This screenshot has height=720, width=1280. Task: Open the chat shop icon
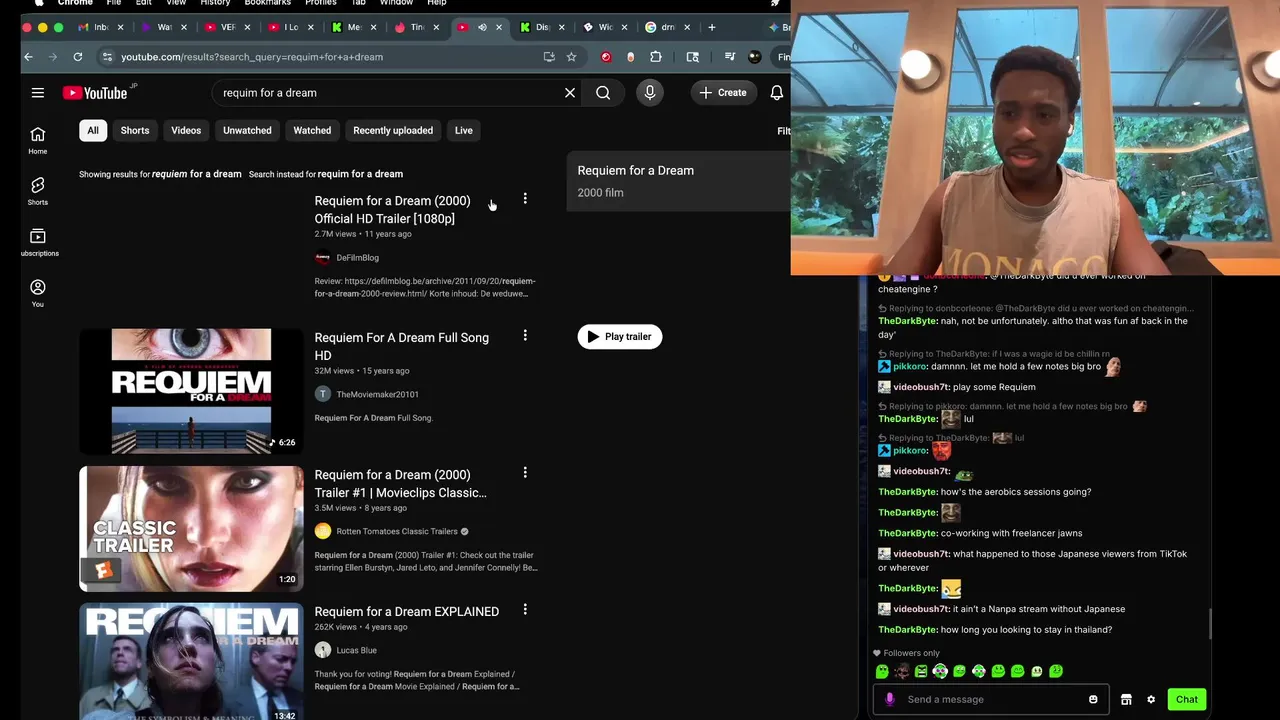pos(1126,699)
